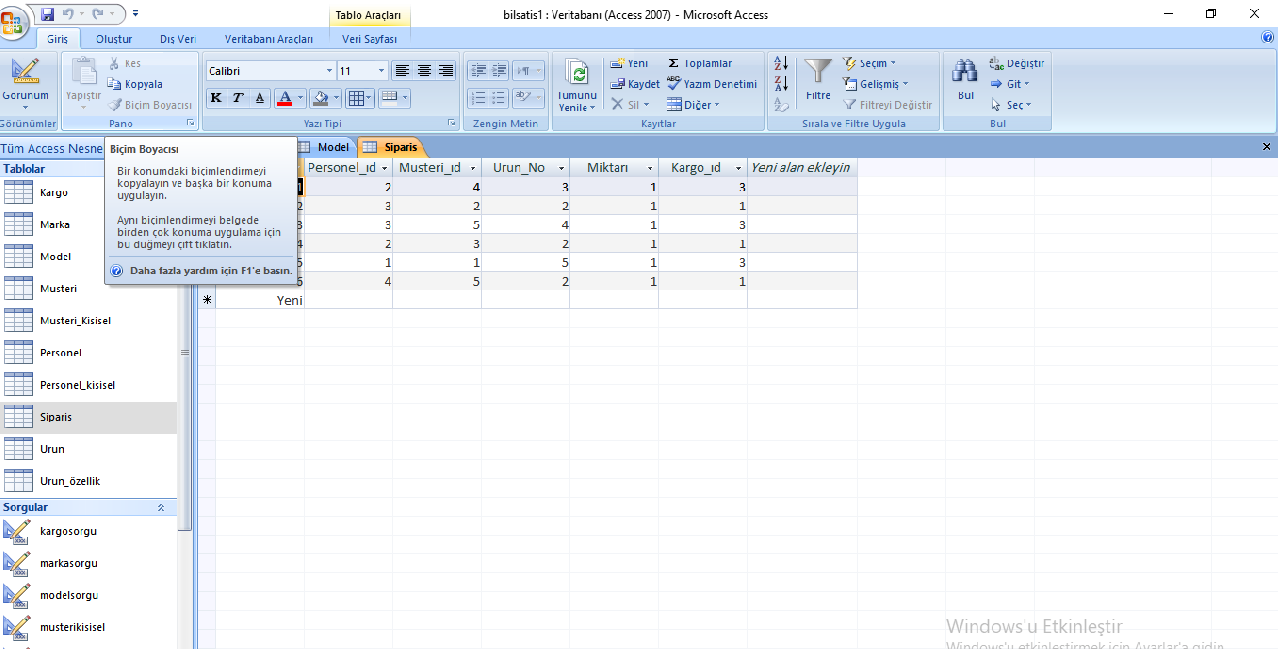Click Kaydet to save the record

click(x=635, y=84)
